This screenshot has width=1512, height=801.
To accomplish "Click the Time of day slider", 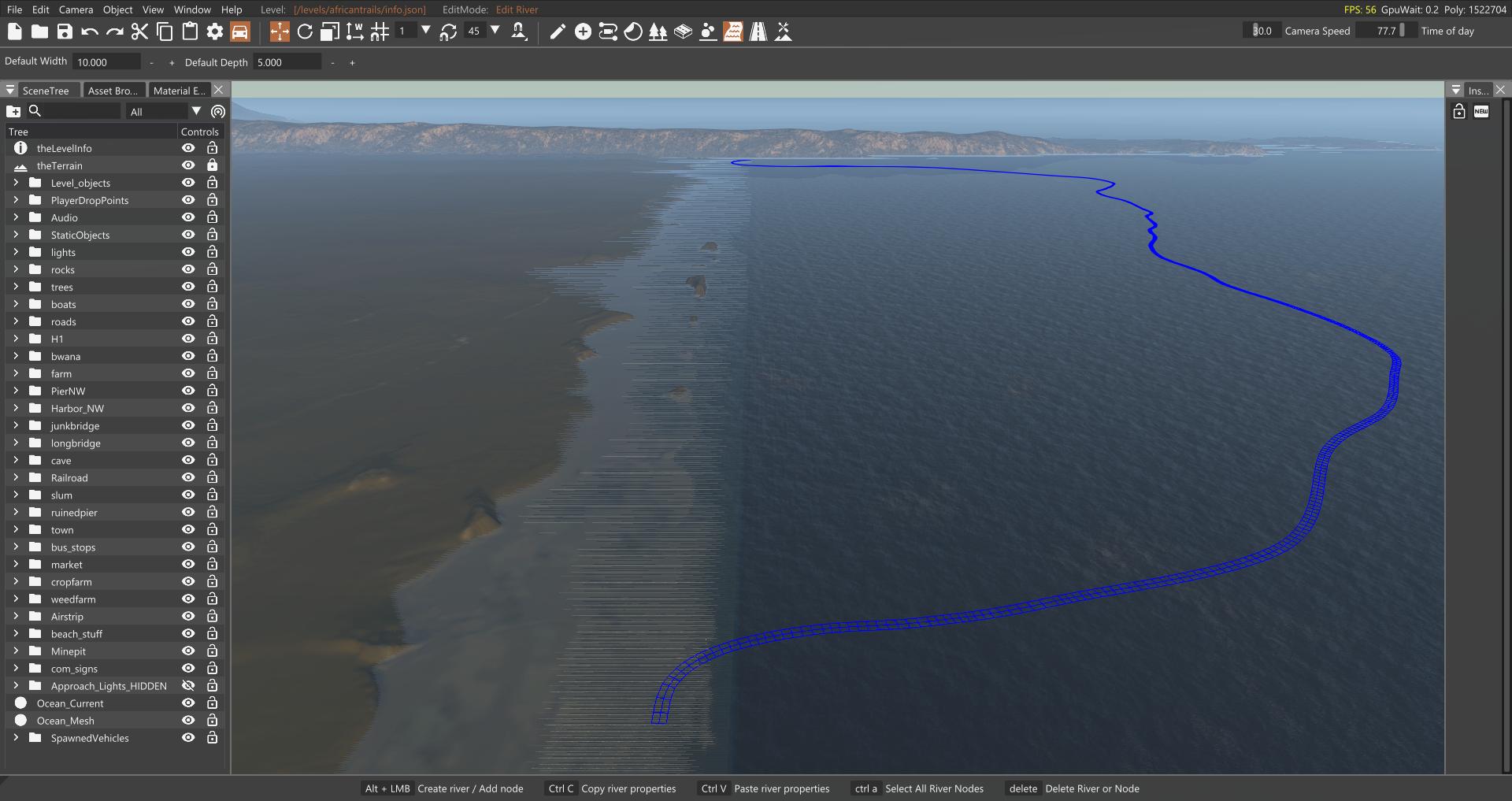I will pyautogui.click(x=1387, y=31).
